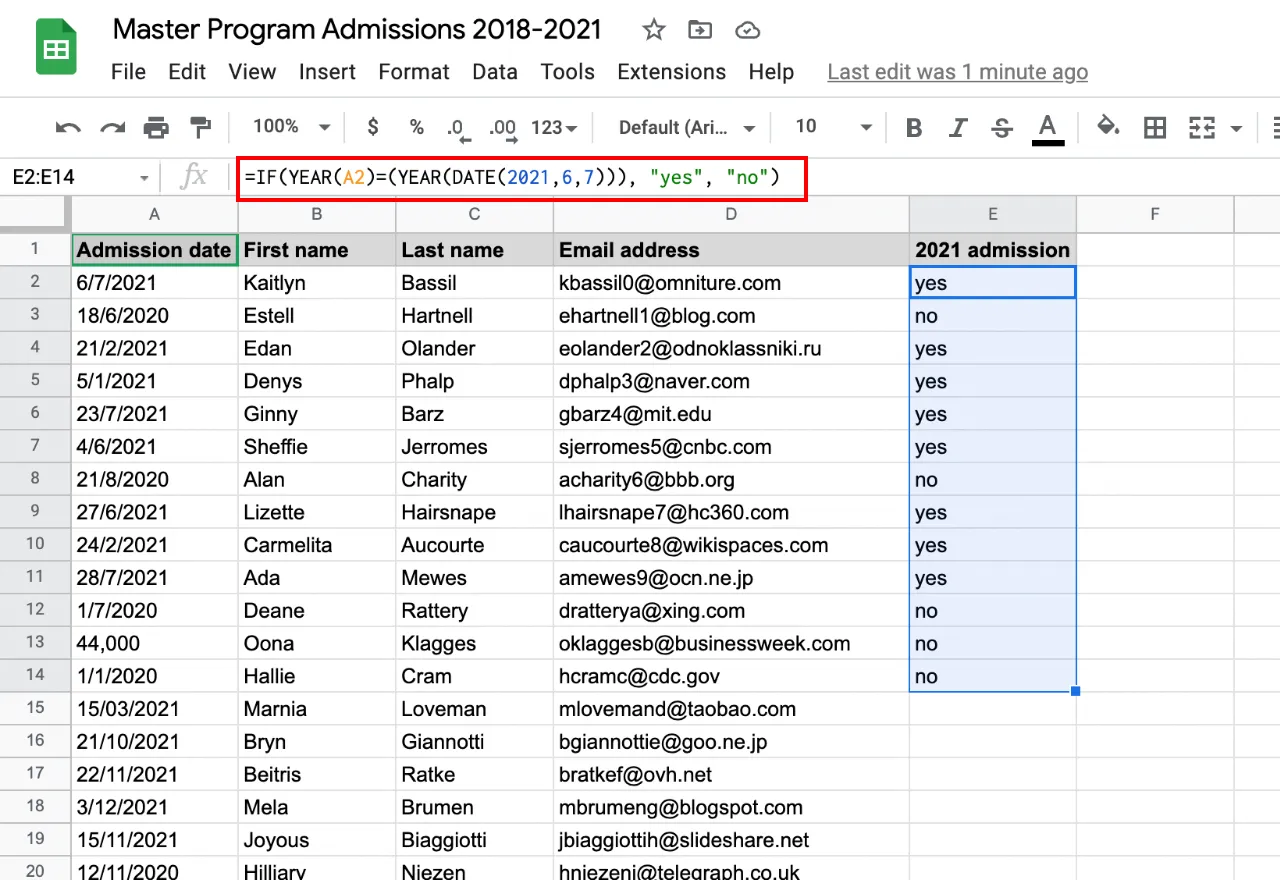1280x880 pixels.
Task: Select column A header
Action: coord(154,214)
